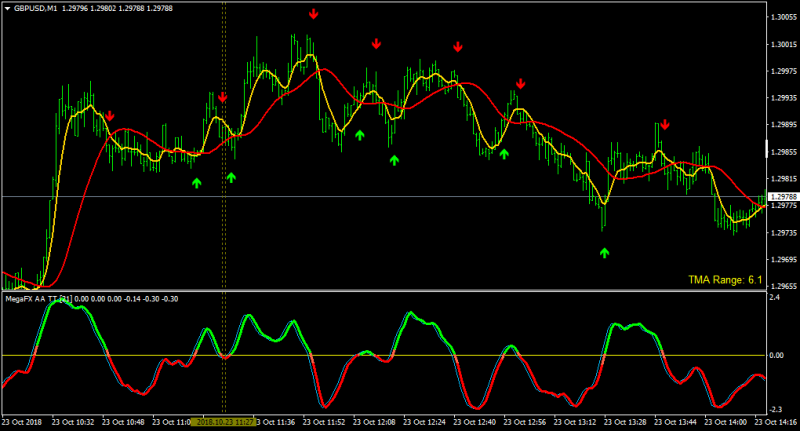Click the triangle dropdown beside GBPUSD,M1 title
This screenshot has width=800, height=431.
(x=8, y=9)
